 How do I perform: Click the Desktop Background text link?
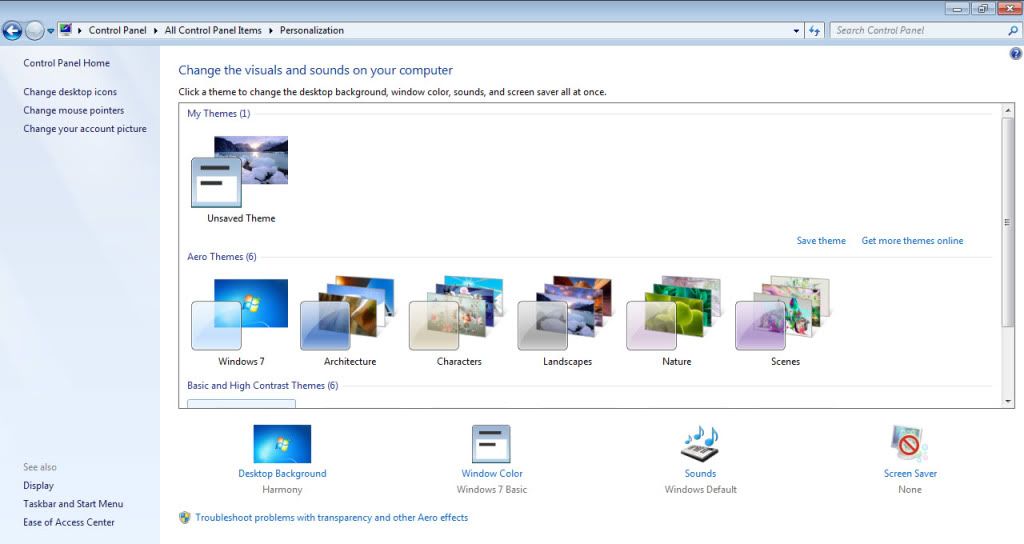(282, 473)
